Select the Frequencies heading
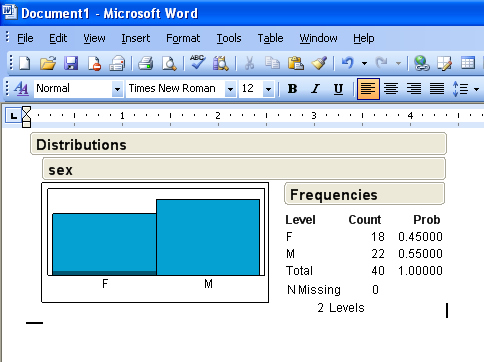This screenshot has height=362, width=484. click(334, 195)
